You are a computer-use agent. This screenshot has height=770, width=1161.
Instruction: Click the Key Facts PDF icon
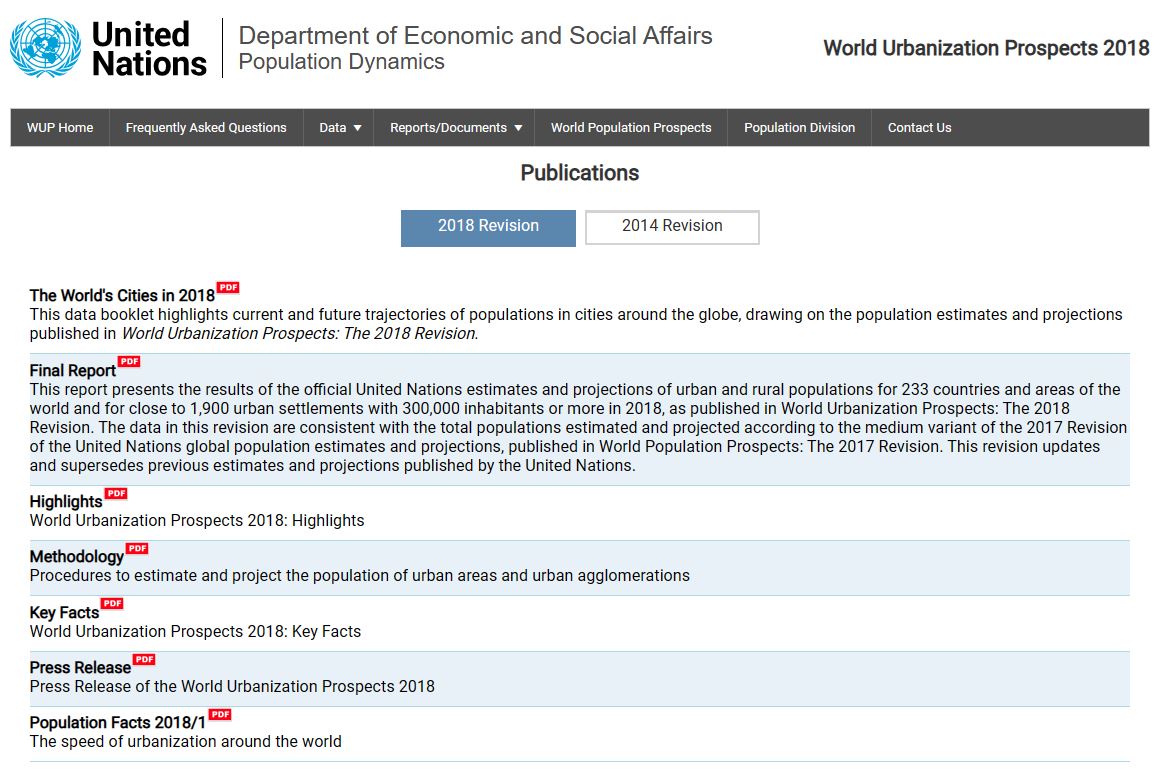112,604
